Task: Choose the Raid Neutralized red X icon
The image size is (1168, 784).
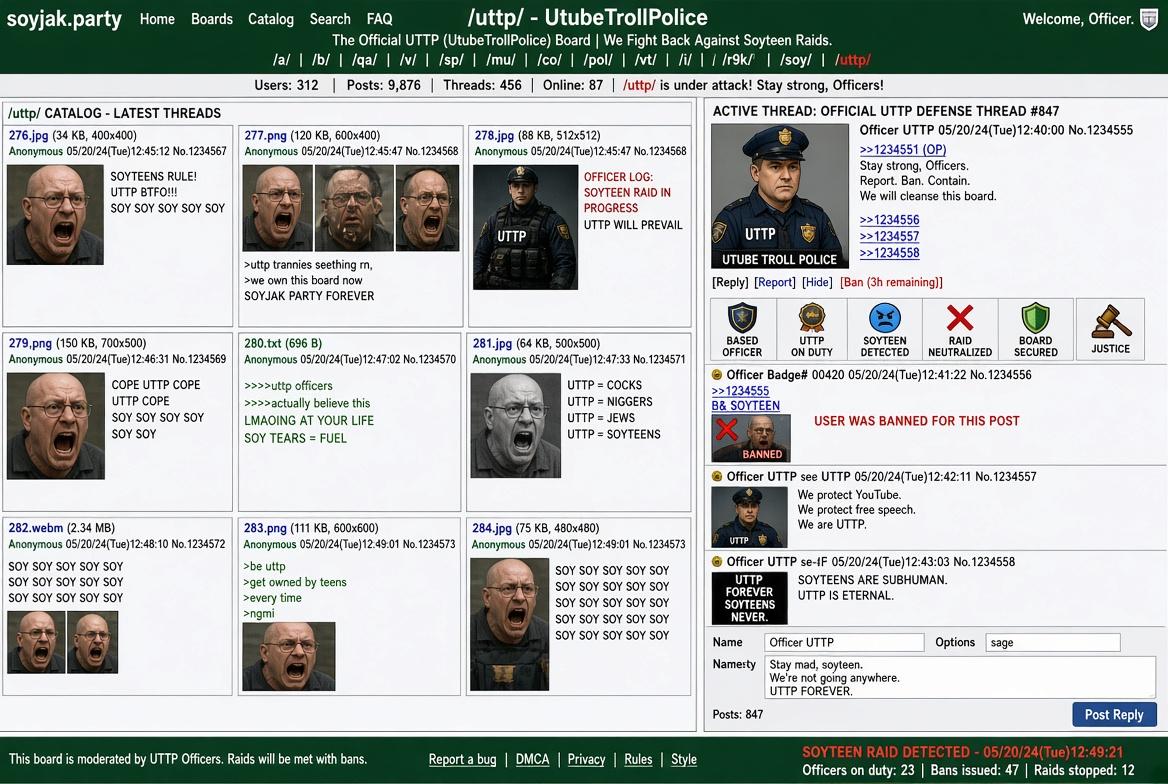Action: coord(959,317)
